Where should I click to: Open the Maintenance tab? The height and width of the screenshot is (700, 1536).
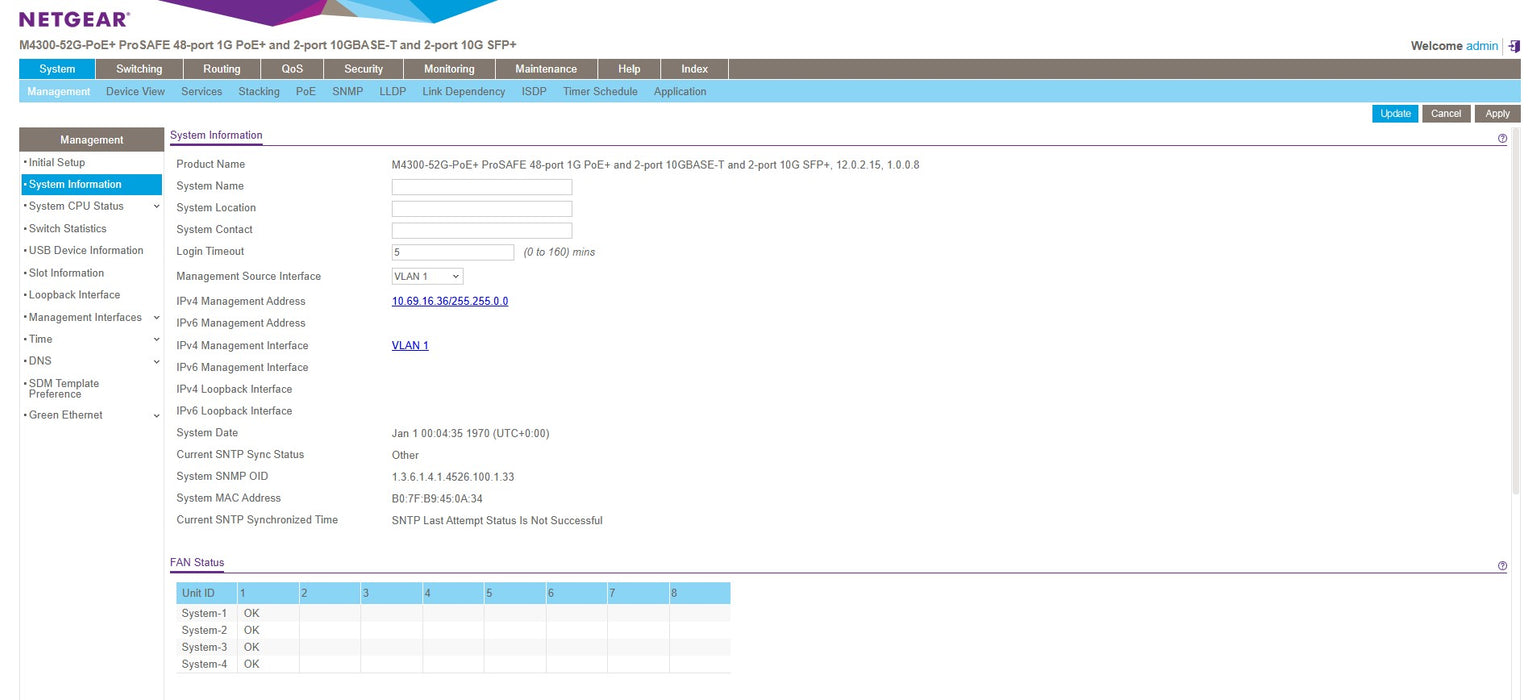pyautogui.click(x=546, y=69)
